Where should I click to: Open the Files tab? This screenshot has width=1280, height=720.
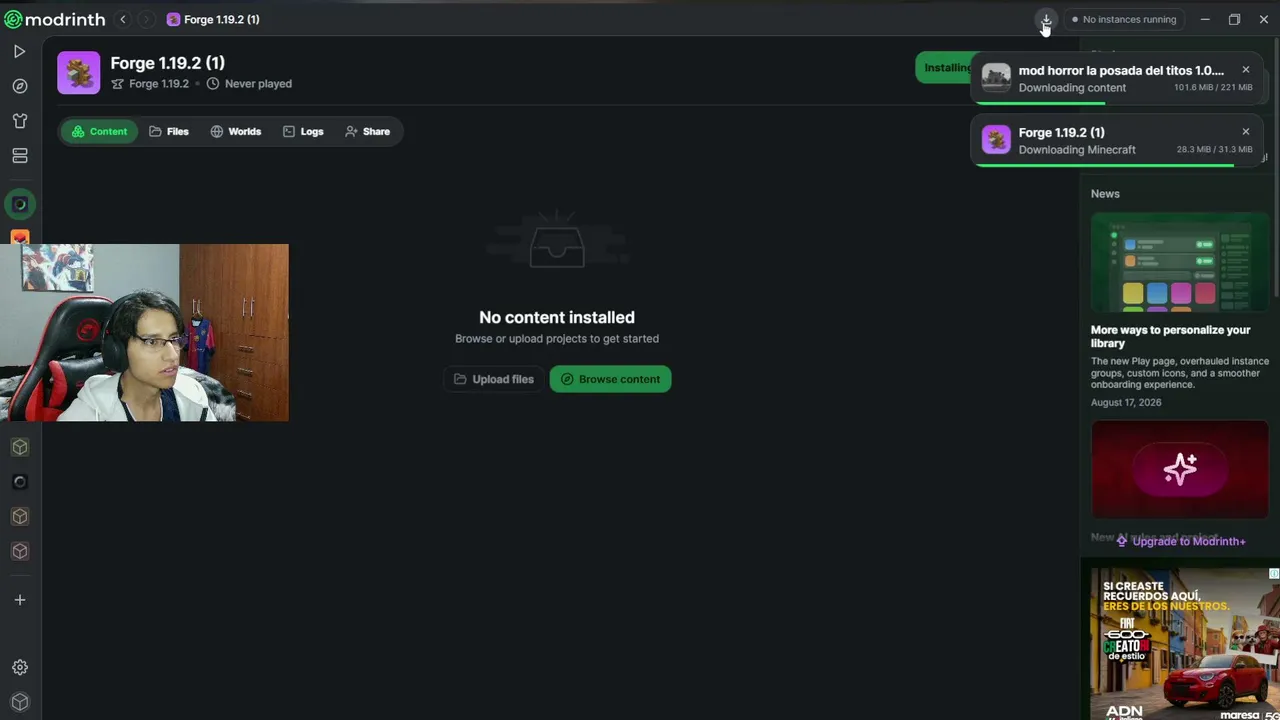pyautogui.click(x=169, y=131)
